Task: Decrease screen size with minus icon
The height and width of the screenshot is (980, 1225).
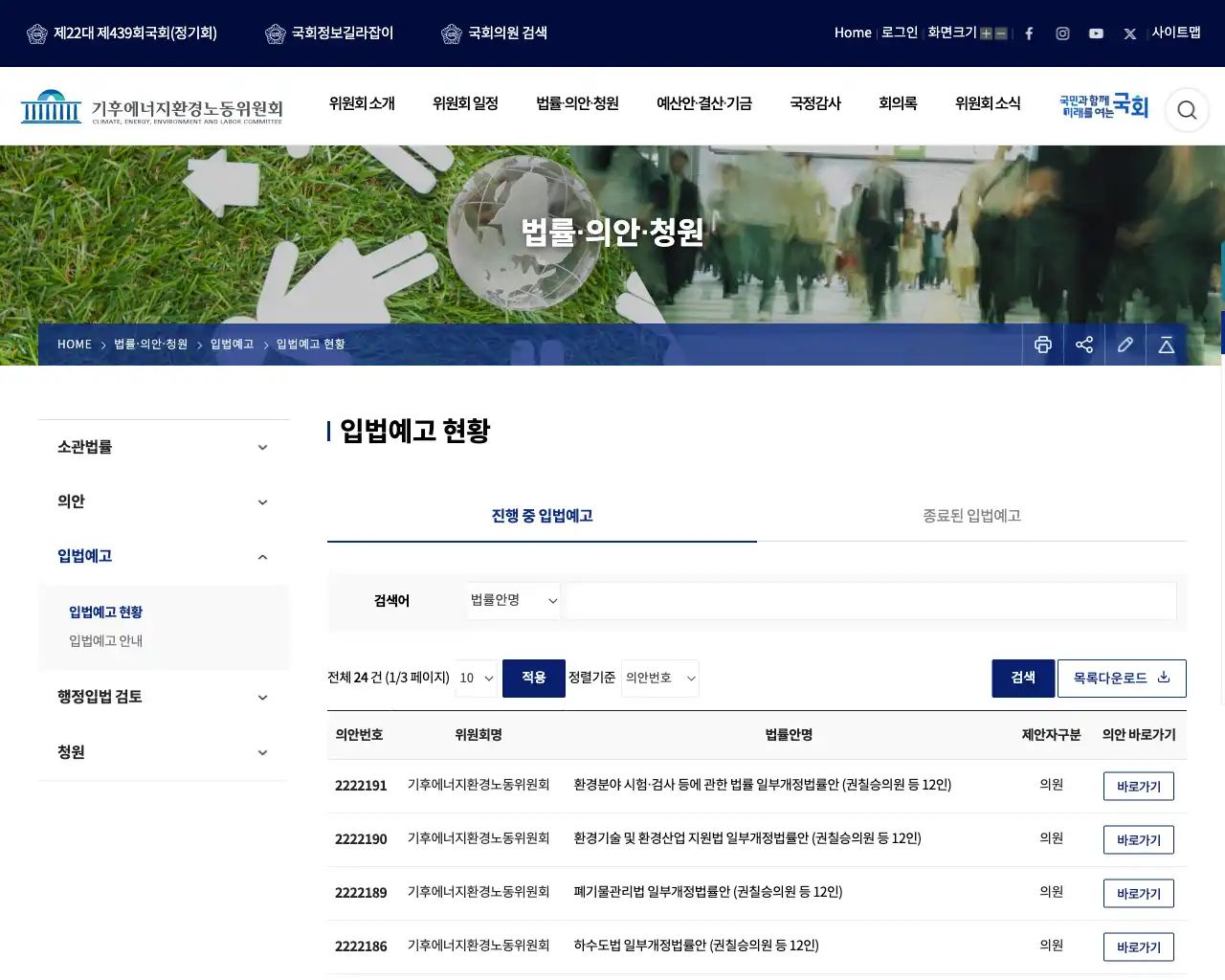Action: (x=1001, y=33)
